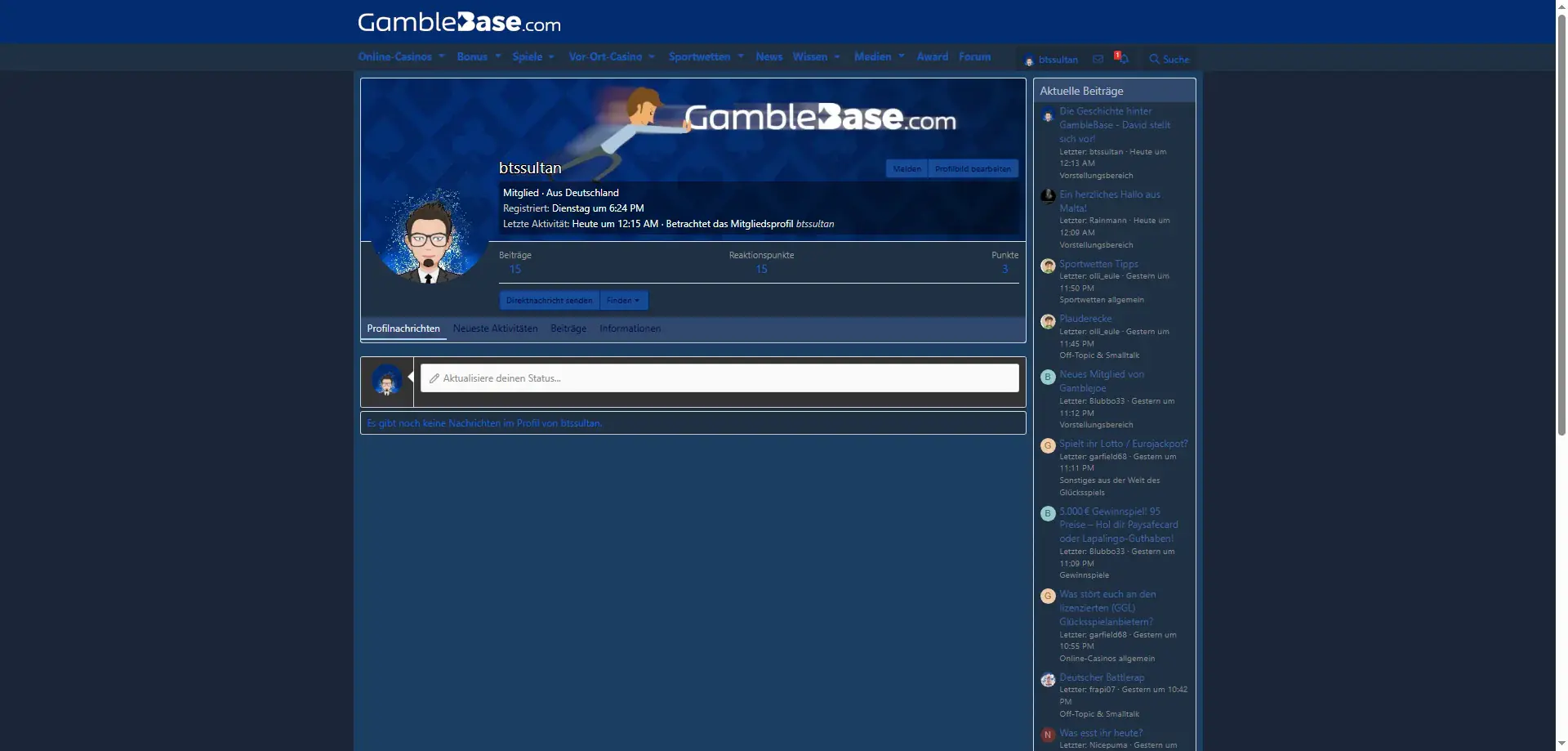Click the italic btssultan Mitgliedsprofil link
The height and width of the screenshot is (751, 1568).
[x=815, y=224]
